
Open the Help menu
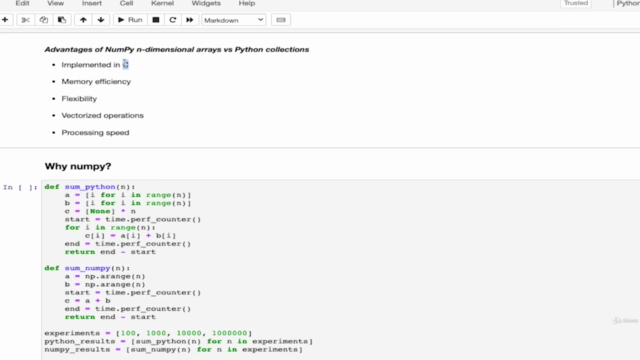[x=247, y=3]
